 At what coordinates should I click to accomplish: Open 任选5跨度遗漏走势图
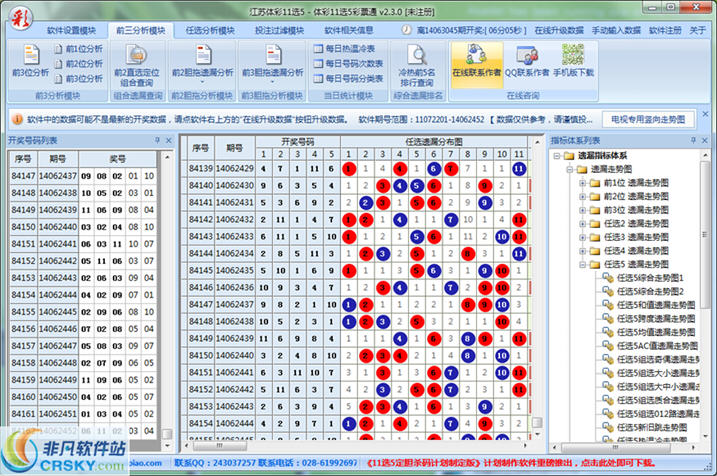coord(649,319)
